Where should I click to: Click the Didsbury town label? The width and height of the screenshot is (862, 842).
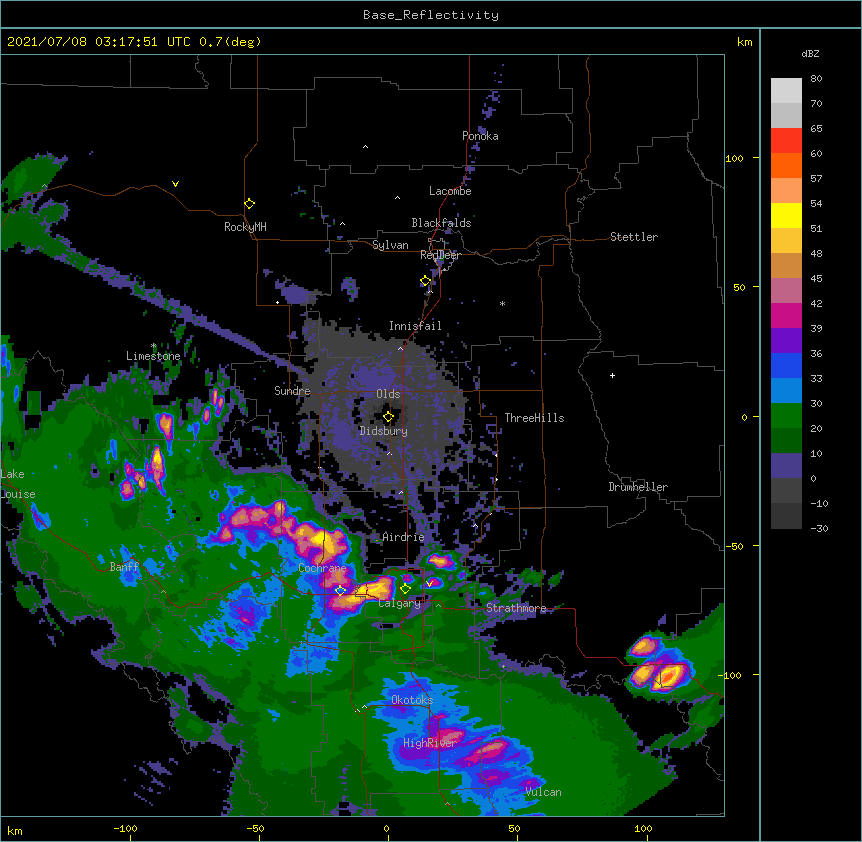point(383,431)
